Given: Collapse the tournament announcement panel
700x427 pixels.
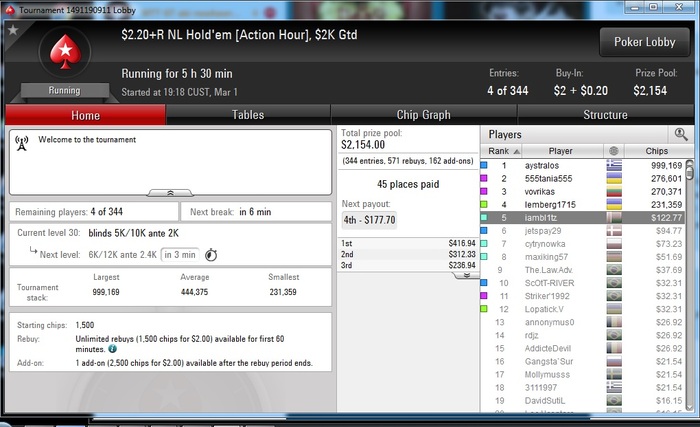Looking at the screenshot, I should 170,193.
